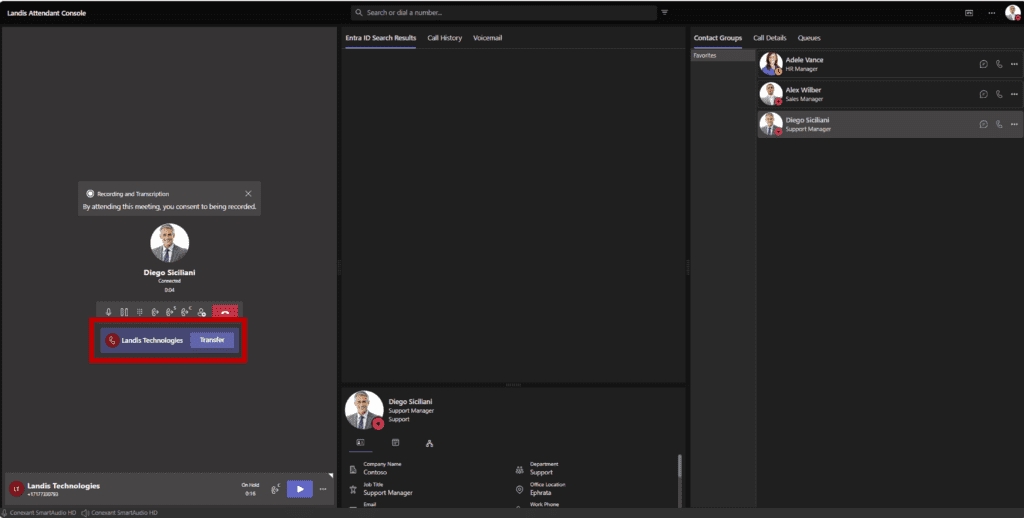Screen dimensions: 1024x518
Task: Open the dial pad in call controls
Action: (139, 312)
